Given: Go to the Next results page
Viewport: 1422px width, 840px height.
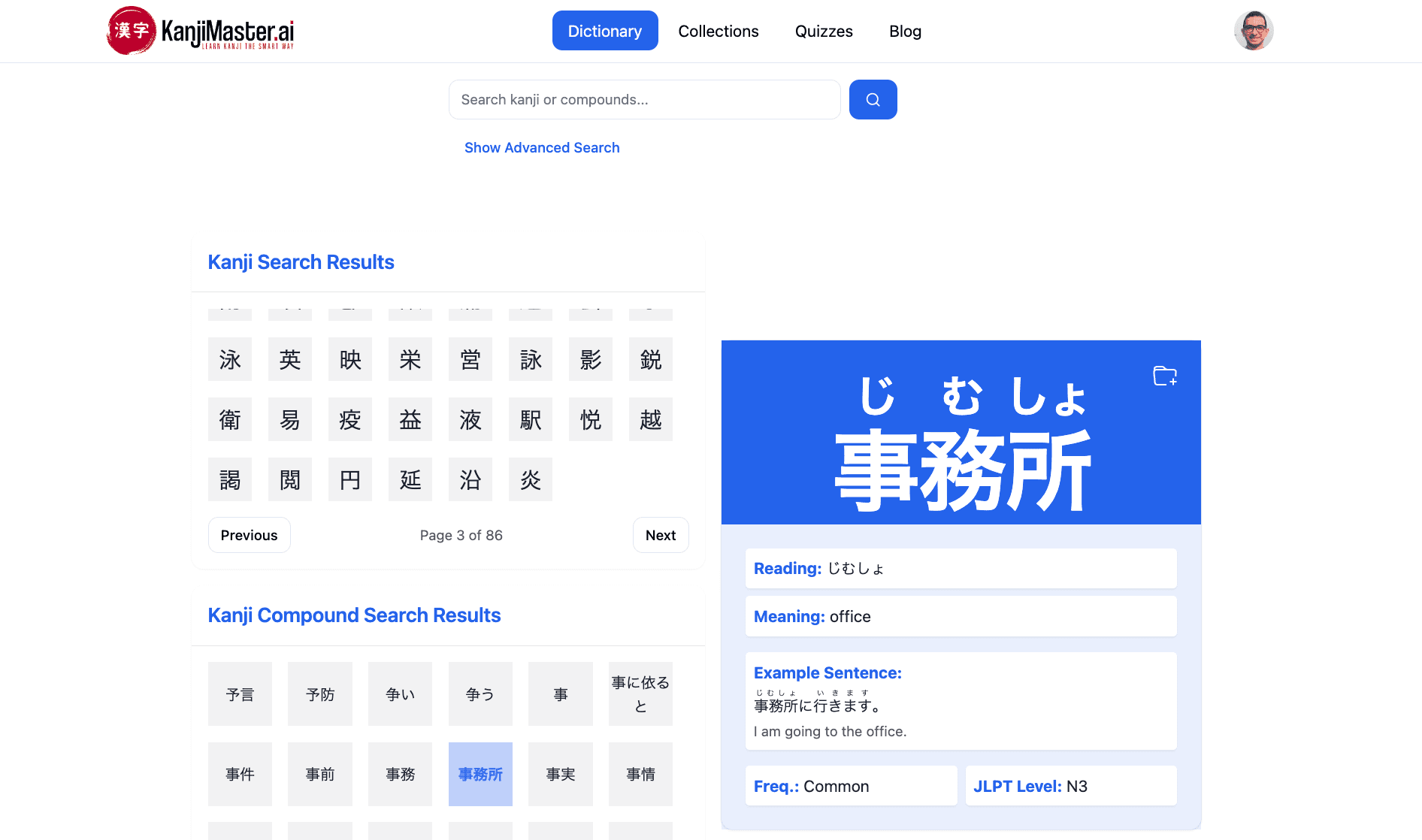Looking at the screenshot, I should point(660,535).
